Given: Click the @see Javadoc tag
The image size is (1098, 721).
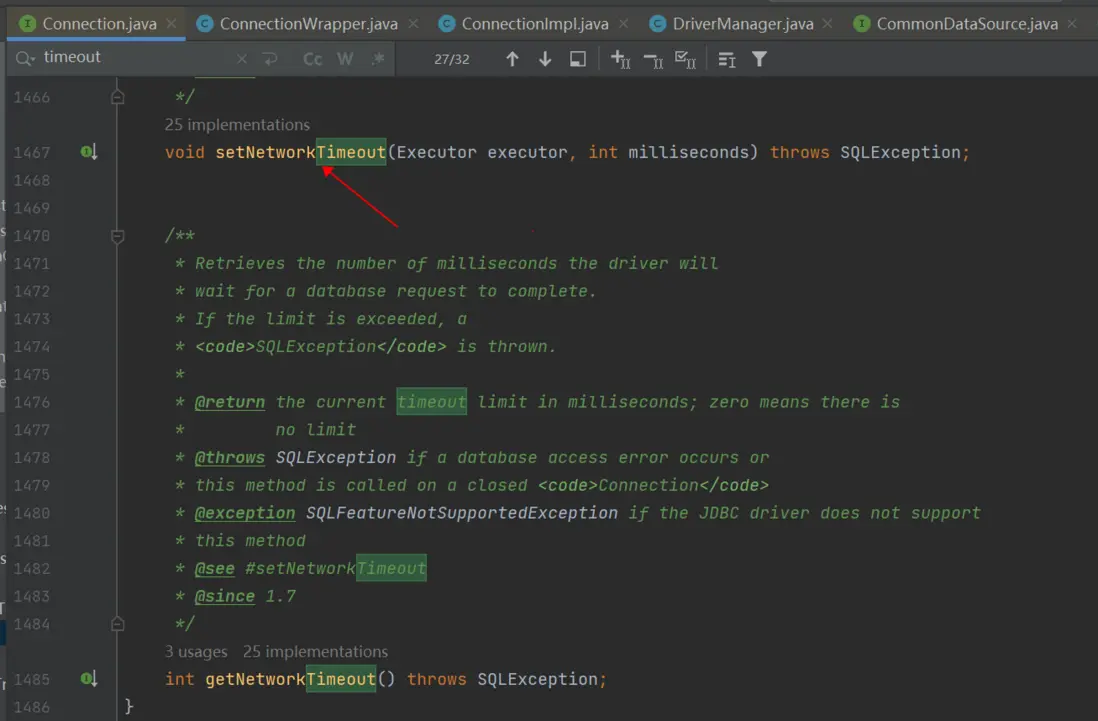Looking at the screenshot, I should click(214, 568).
